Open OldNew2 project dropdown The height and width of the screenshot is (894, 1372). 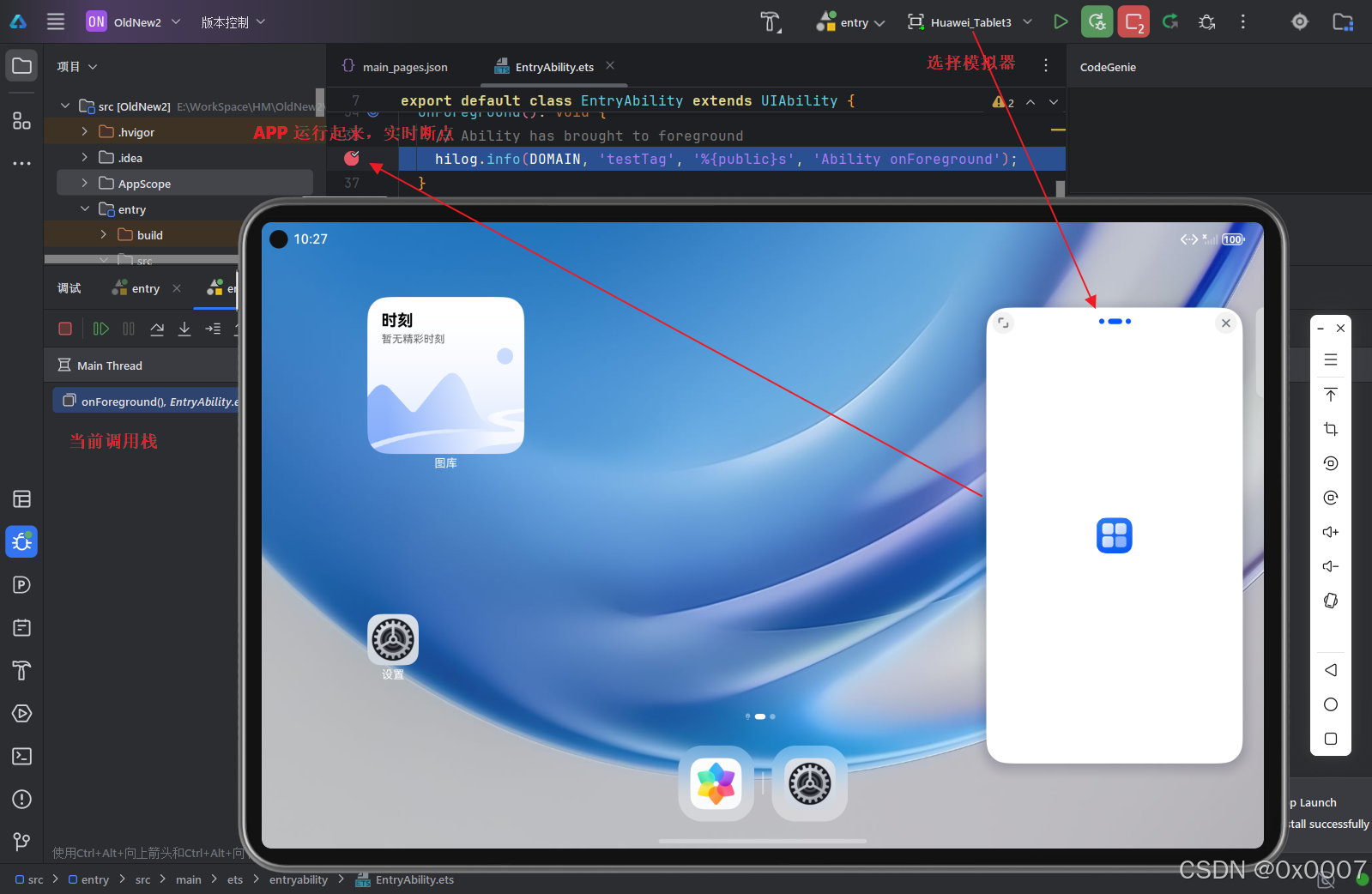pos(134,21)
